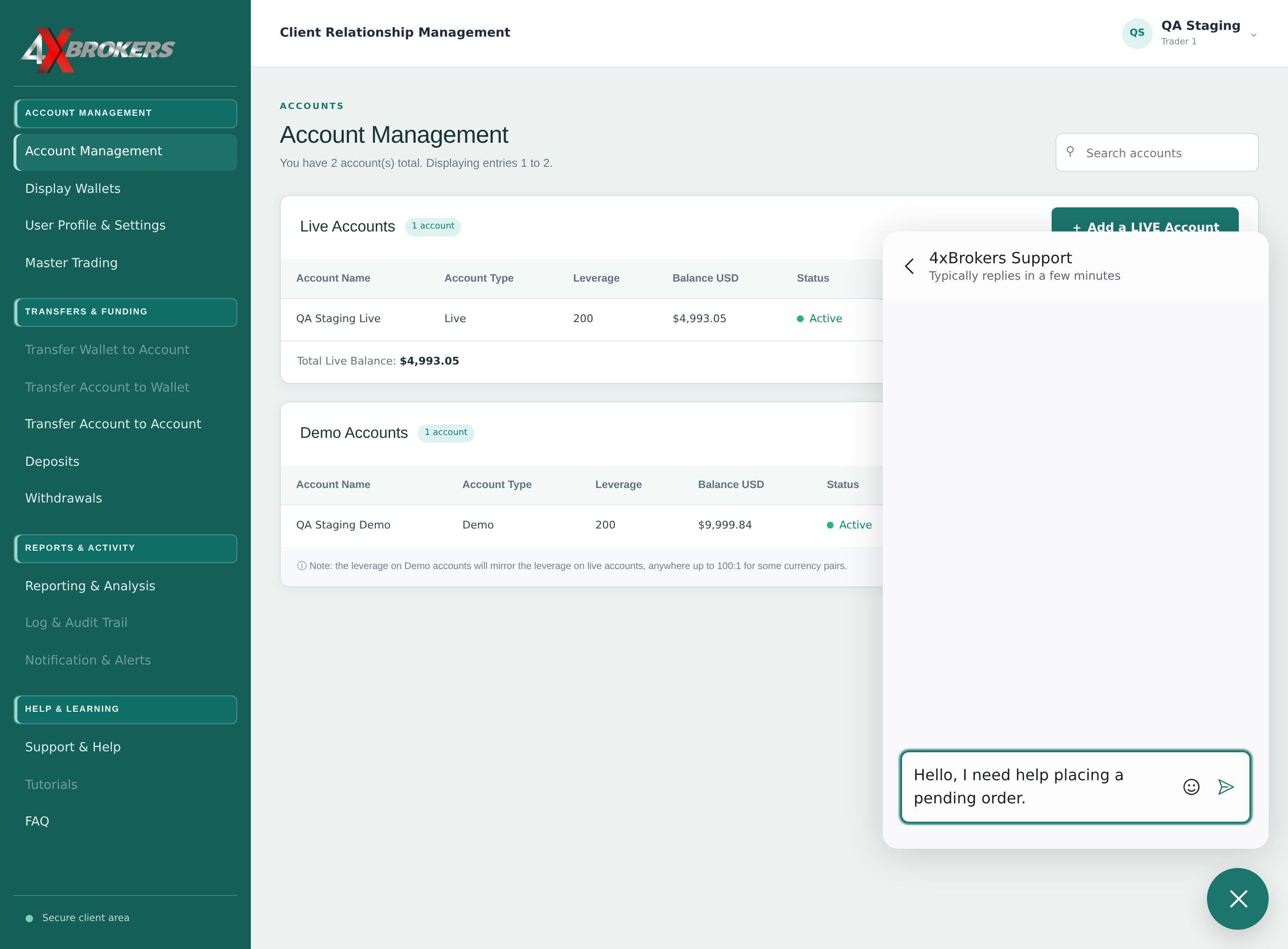The height and width of the screenshot is (949, 1288).
Task: Click Live table Account Name header
Action: click(333, 278)
